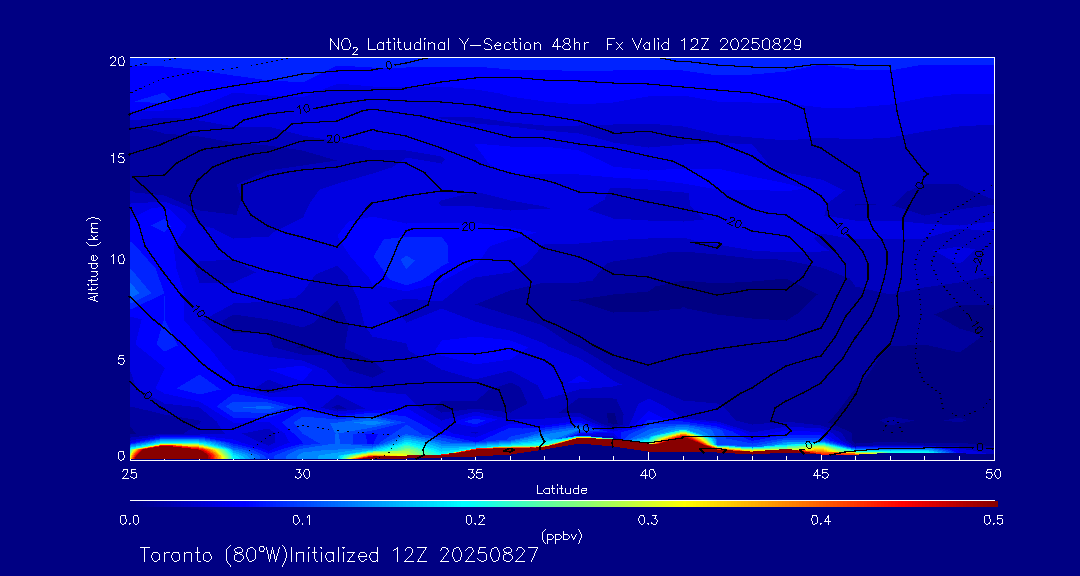Click the plot title 'NO2 Latitudinal Y-Section'

click(448, 44)
